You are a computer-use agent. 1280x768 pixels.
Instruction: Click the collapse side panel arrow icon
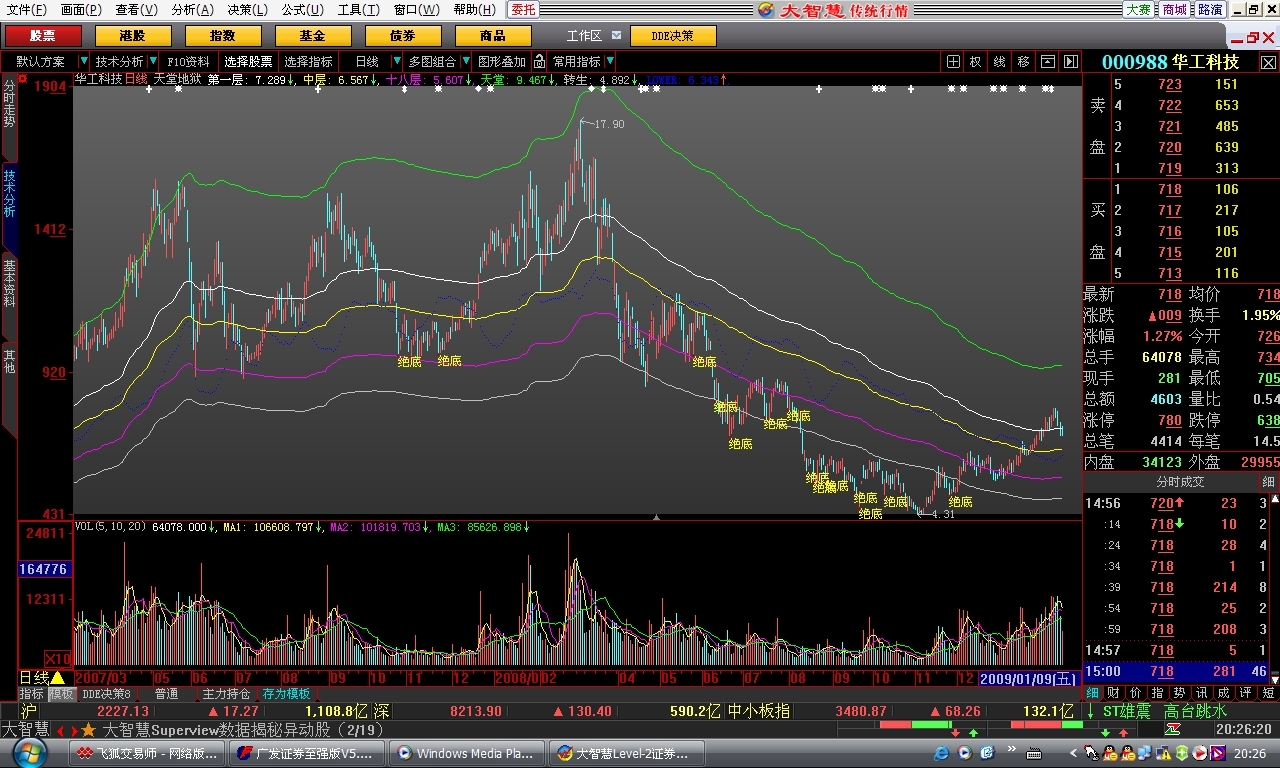(x=1071, y=62)
